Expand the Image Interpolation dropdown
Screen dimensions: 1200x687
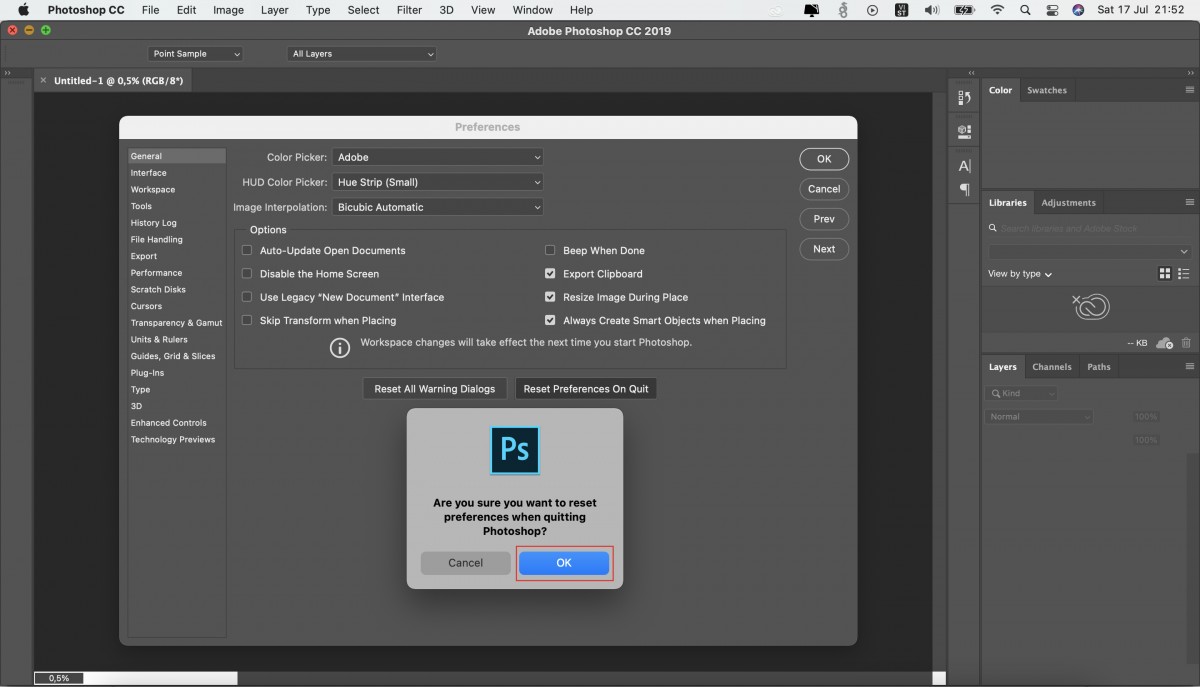click(x=438, y=207)
